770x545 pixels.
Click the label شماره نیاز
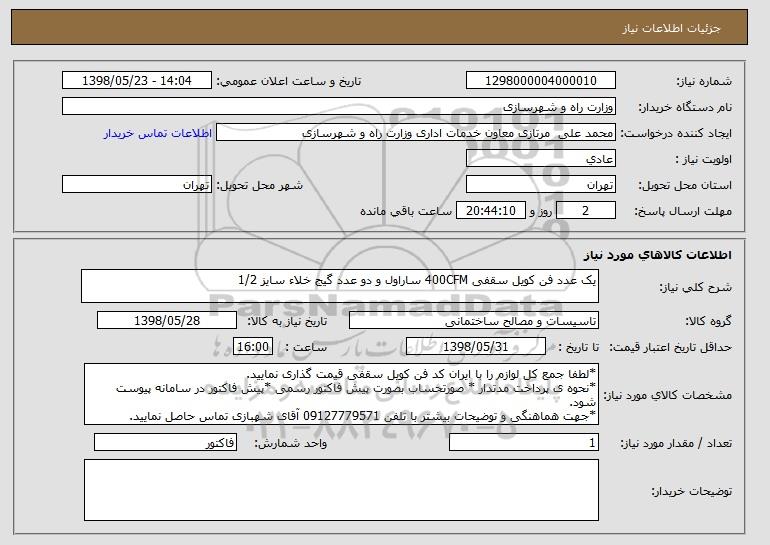click(704, 82)
